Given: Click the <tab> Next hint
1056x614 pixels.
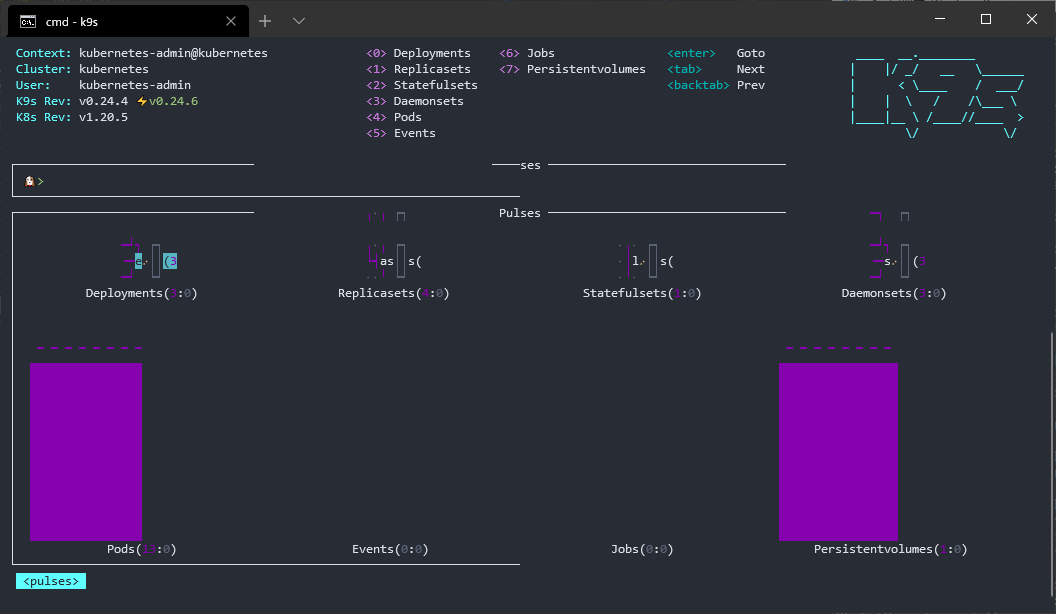Looking at the screenshot, I should (x=716, y=69).
